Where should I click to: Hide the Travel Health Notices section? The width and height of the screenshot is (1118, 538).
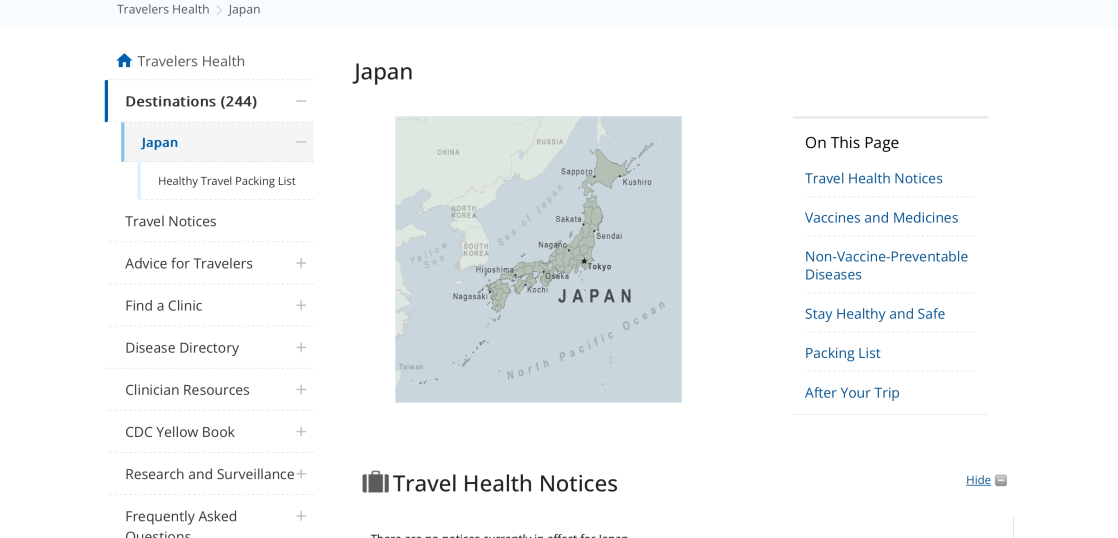tap(978, 480)
